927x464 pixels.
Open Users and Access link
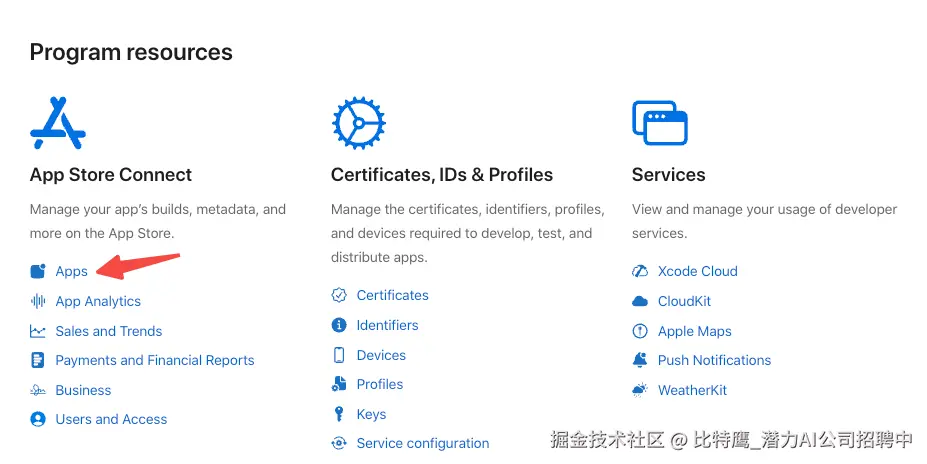point(111,419)
